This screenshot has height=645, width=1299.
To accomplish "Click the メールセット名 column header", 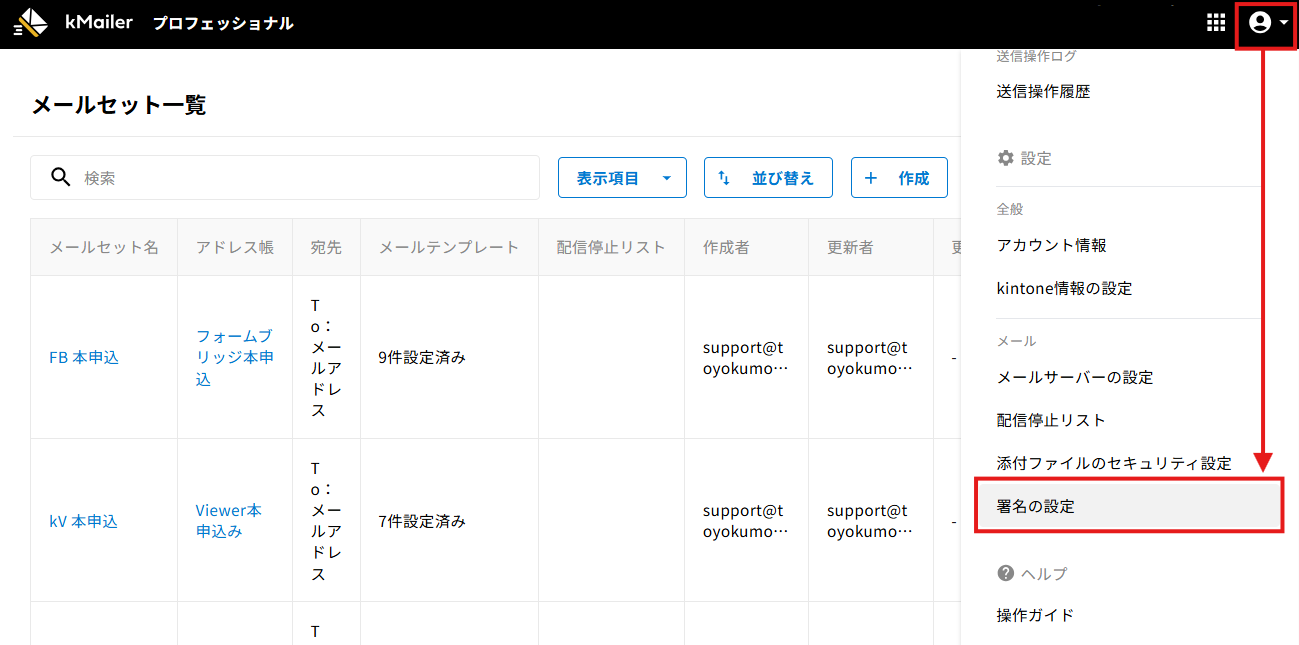I will click(x=104, y=247).
